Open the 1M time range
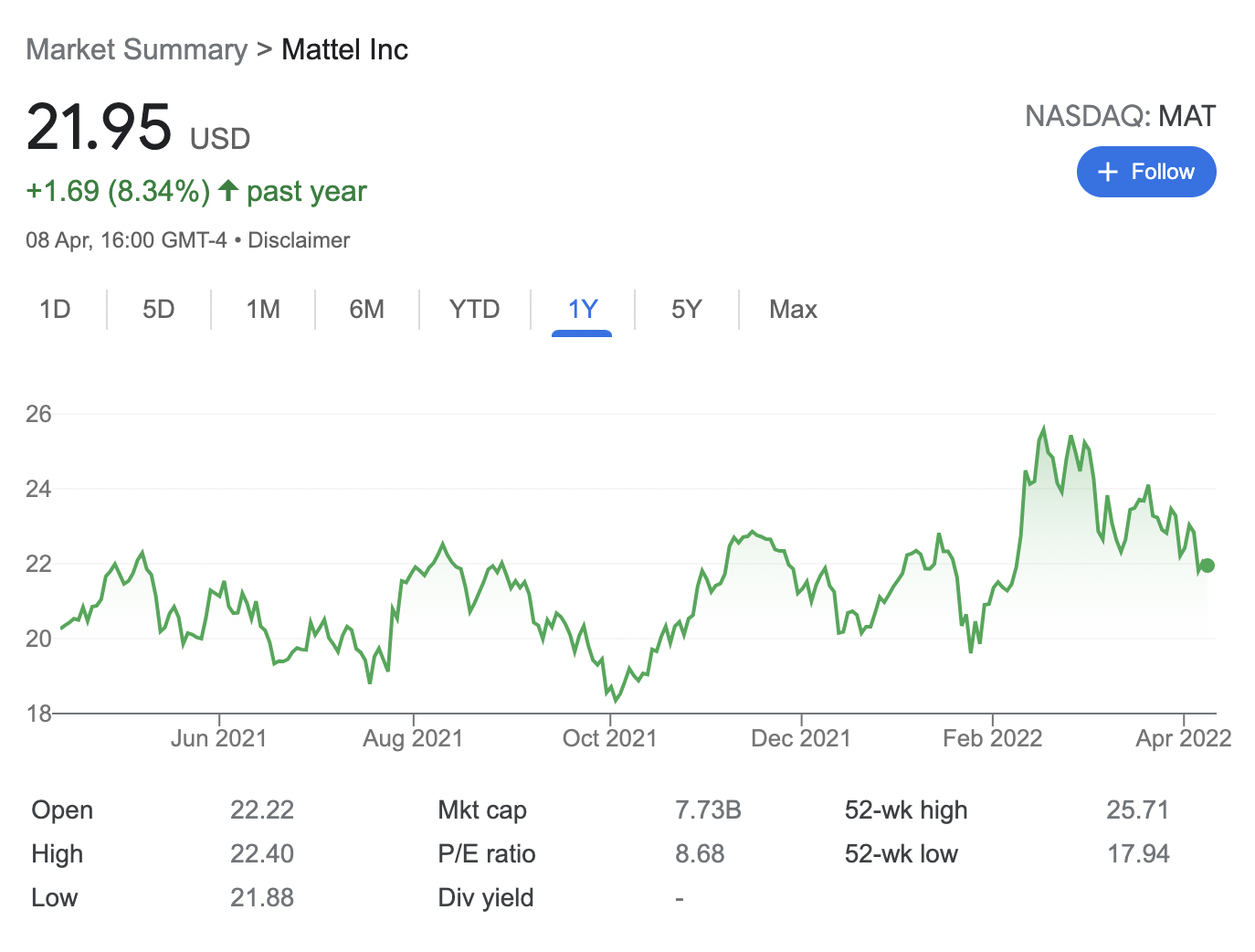1255x952 pixels. point(262,310)
